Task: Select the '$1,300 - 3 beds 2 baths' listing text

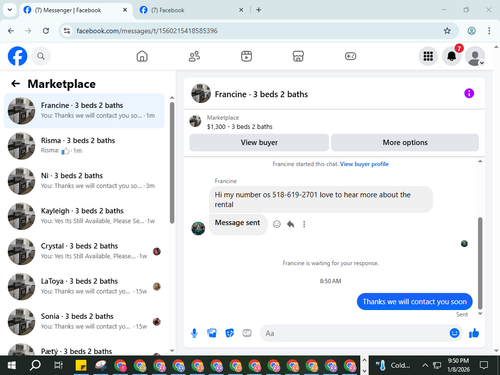Action: point(239,127)
